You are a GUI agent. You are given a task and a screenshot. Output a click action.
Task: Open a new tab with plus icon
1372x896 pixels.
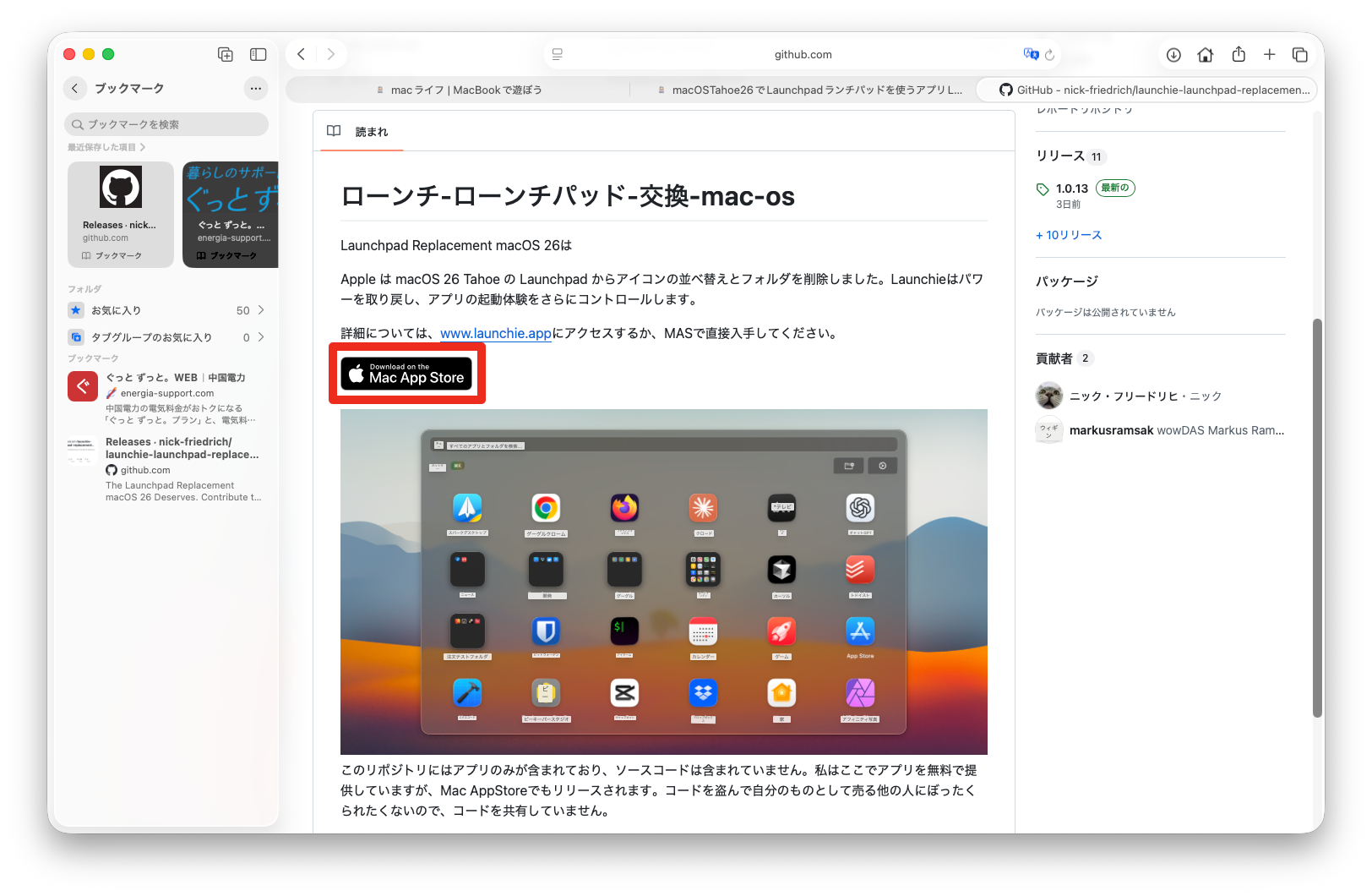pos(1269,55)
